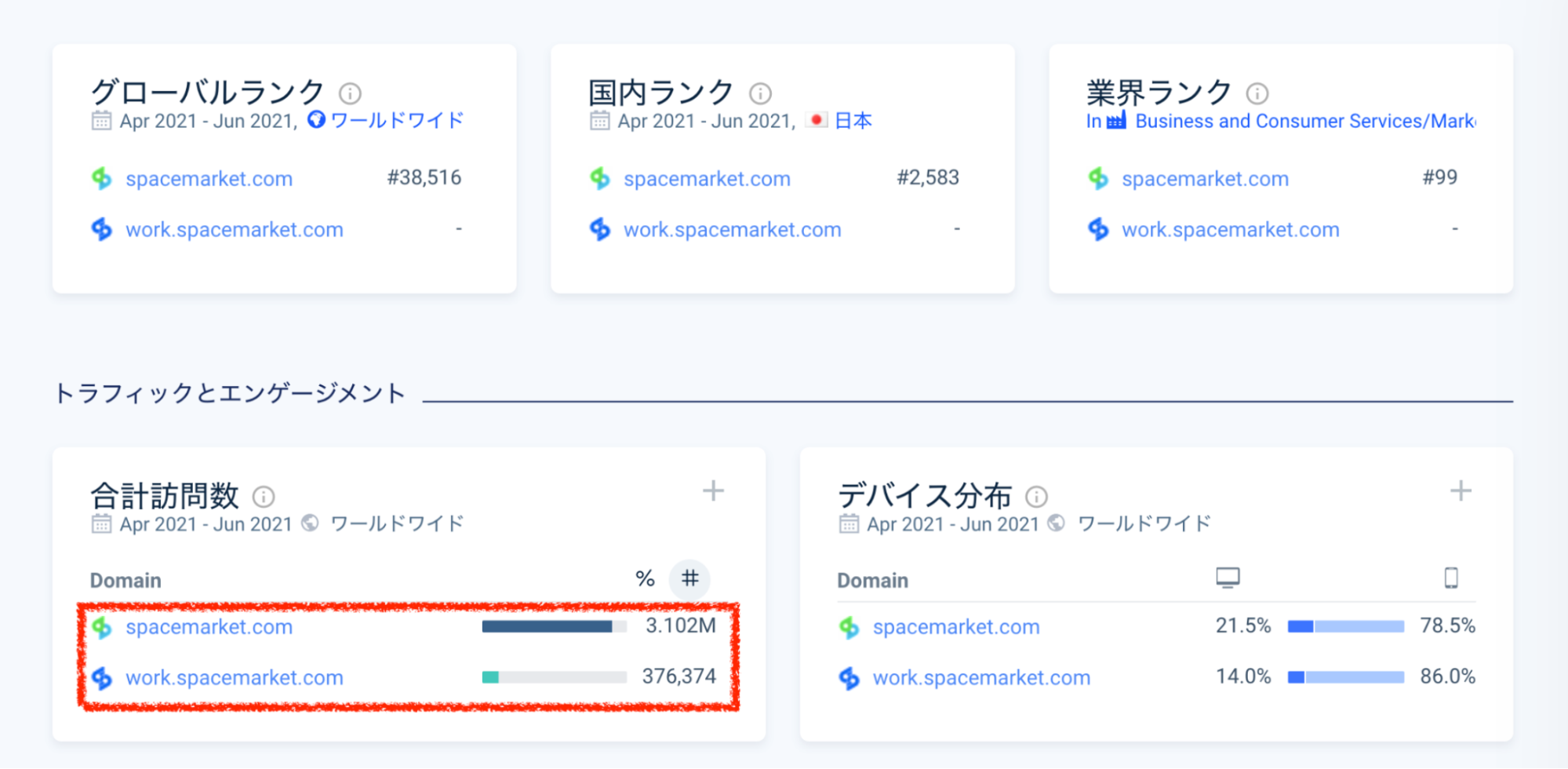Switch 合計訪問数 to number (#) view
Viewport: 1568px width, 769px height.
[689, 579]
